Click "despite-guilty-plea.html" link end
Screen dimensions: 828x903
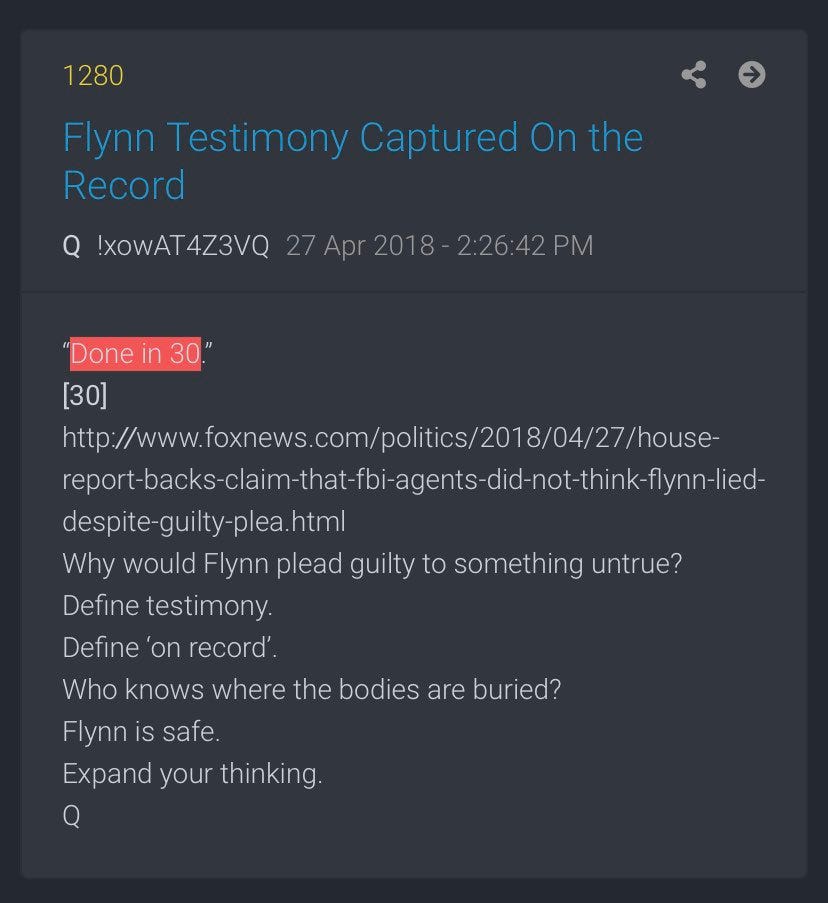point(204,521)
